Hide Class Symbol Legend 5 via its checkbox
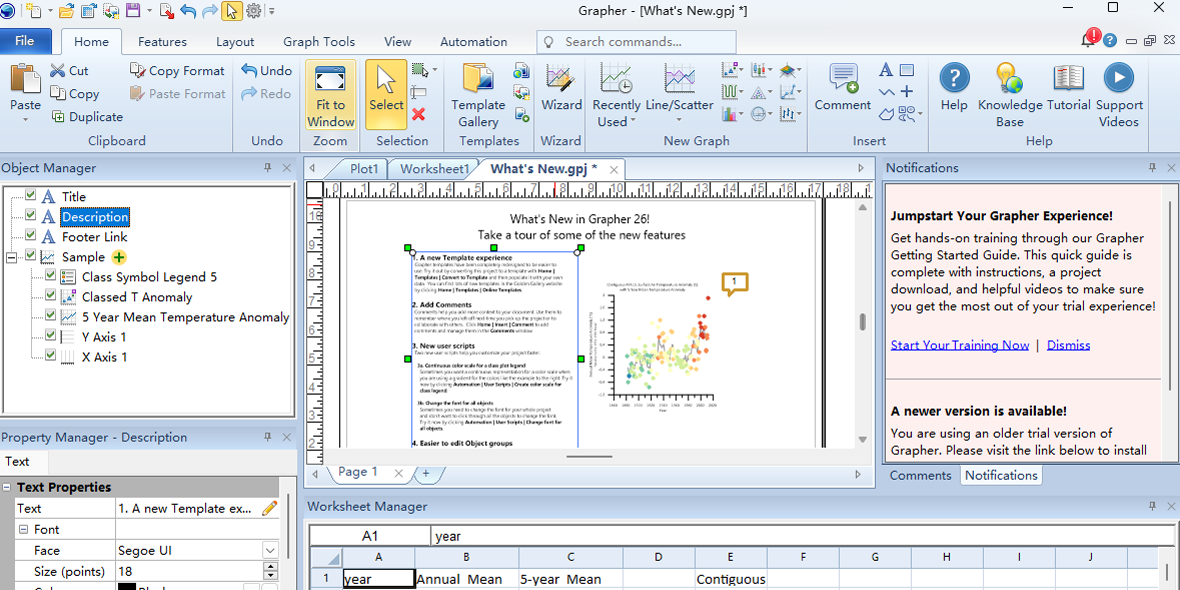The width and height of the screenshot is (1180, 590). tap(50, 275)
